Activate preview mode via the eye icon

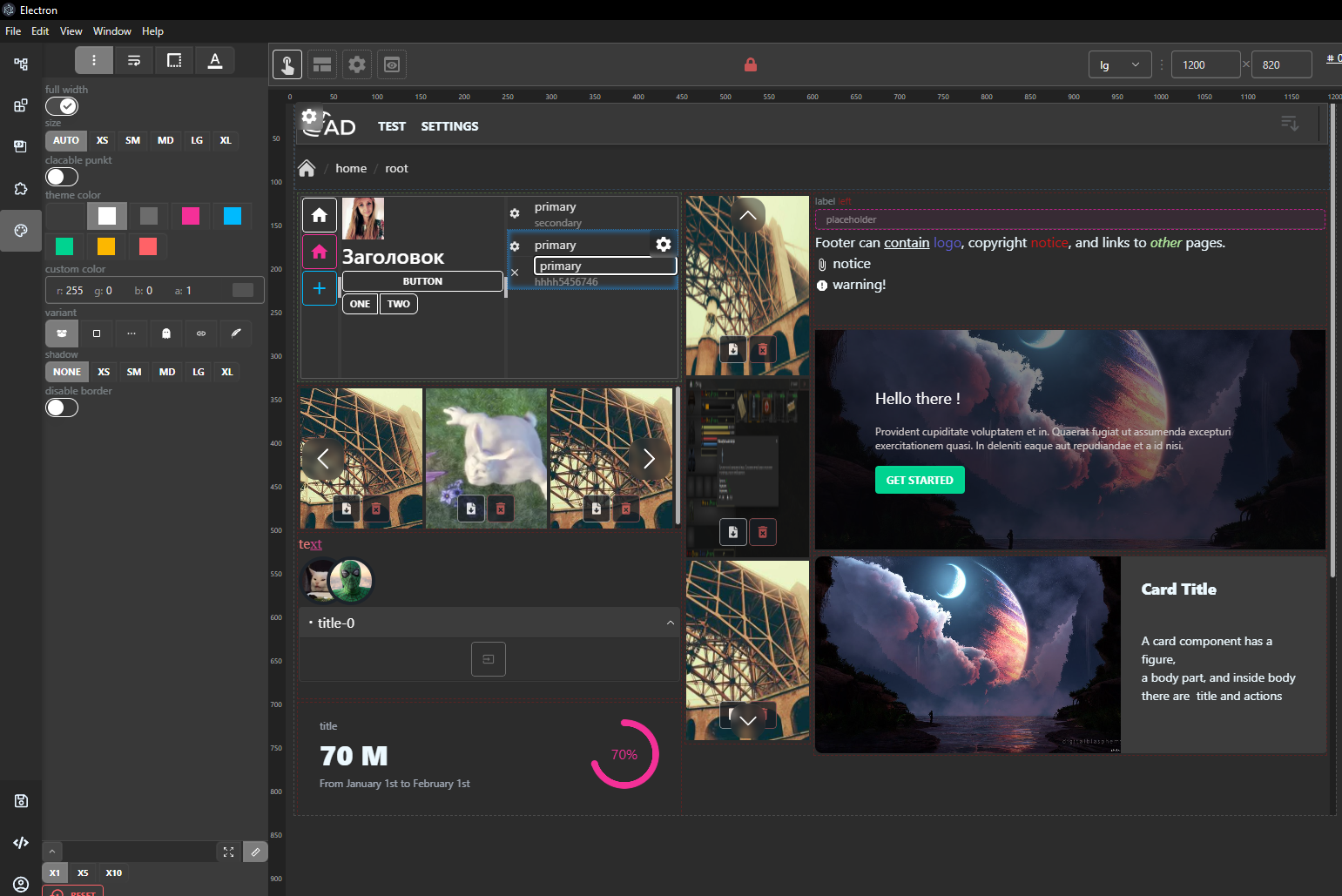click(x=391, y=64)
